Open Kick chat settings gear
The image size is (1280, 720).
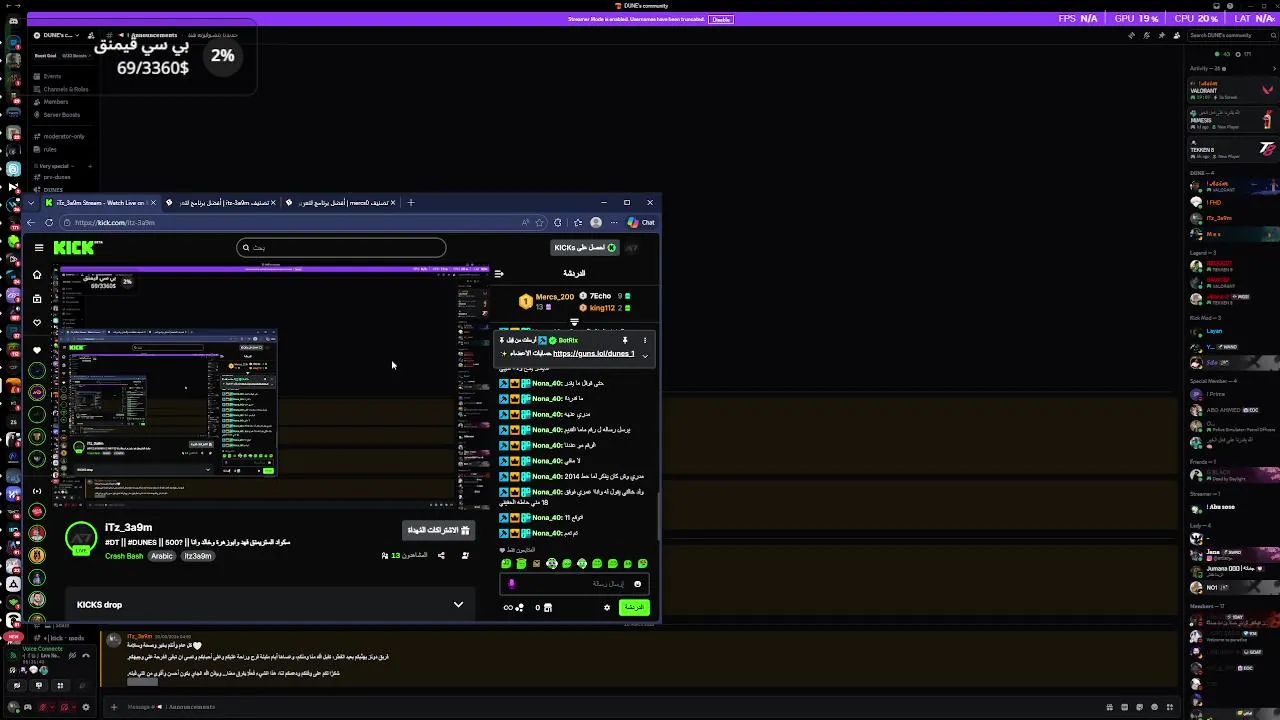606,607
